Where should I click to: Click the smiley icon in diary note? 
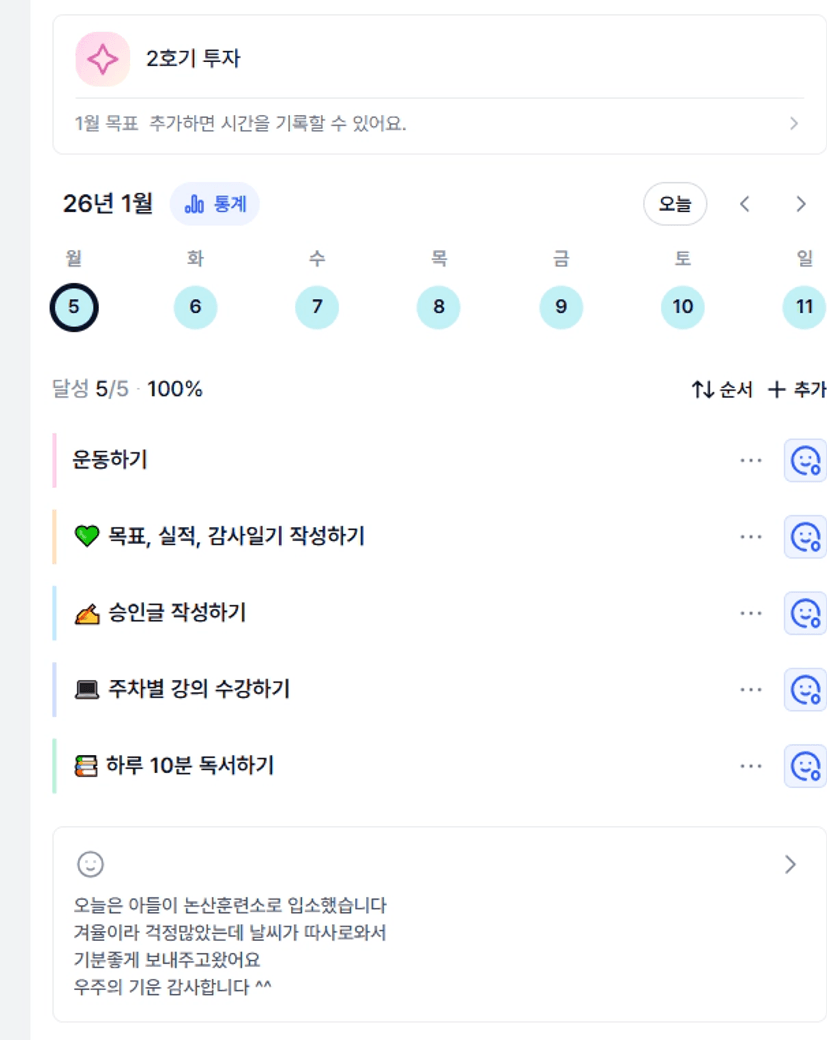(90, 864)
